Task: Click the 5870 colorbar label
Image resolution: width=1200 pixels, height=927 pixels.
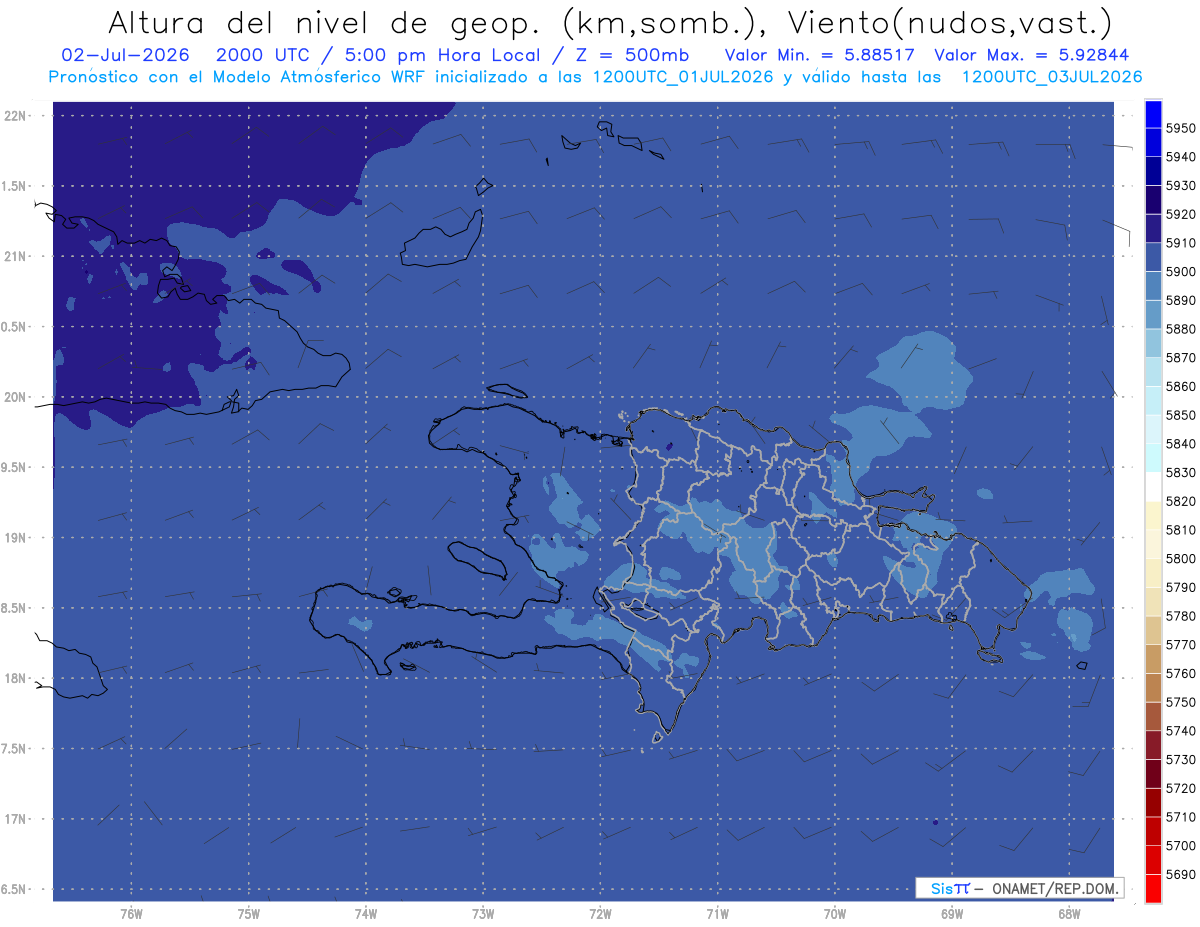Action: pyautogui.click(x=1180, y=357)
